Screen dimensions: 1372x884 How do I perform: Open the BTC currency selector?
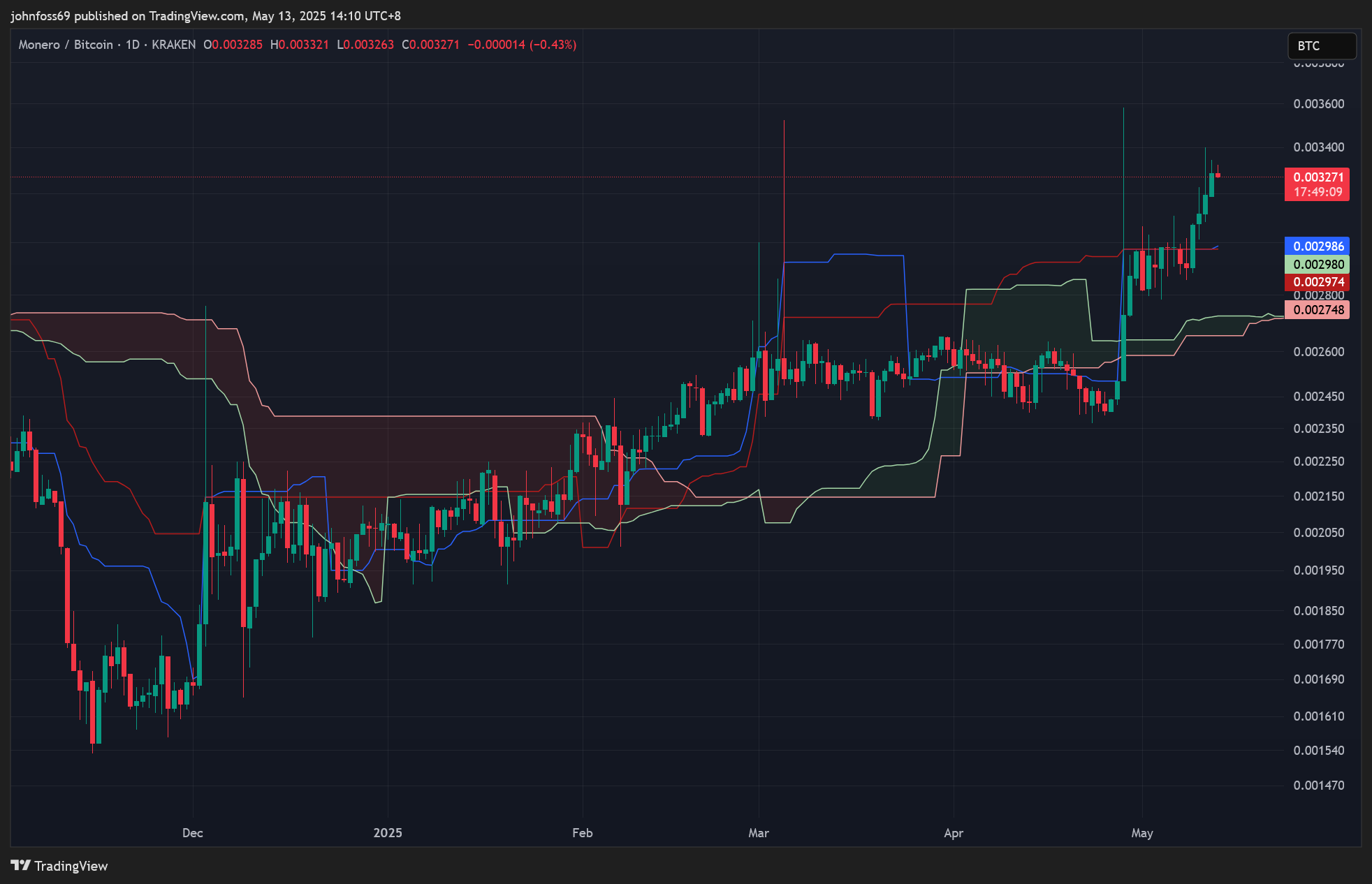click(x=1321, y=46)
